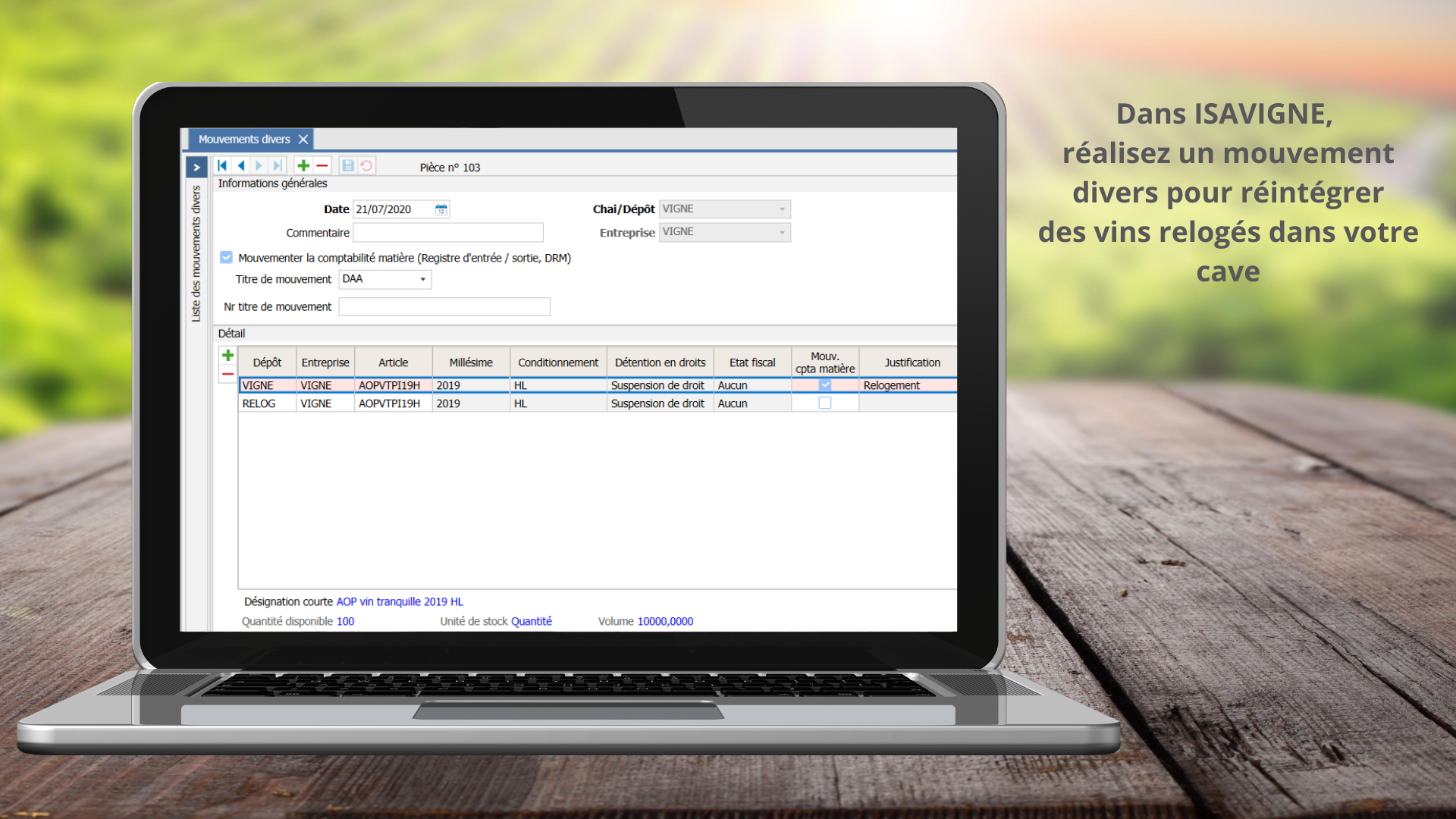Add new movement with toolbar green plus
The height and width of the screenshot is (819, 1456).
[303, 165]
